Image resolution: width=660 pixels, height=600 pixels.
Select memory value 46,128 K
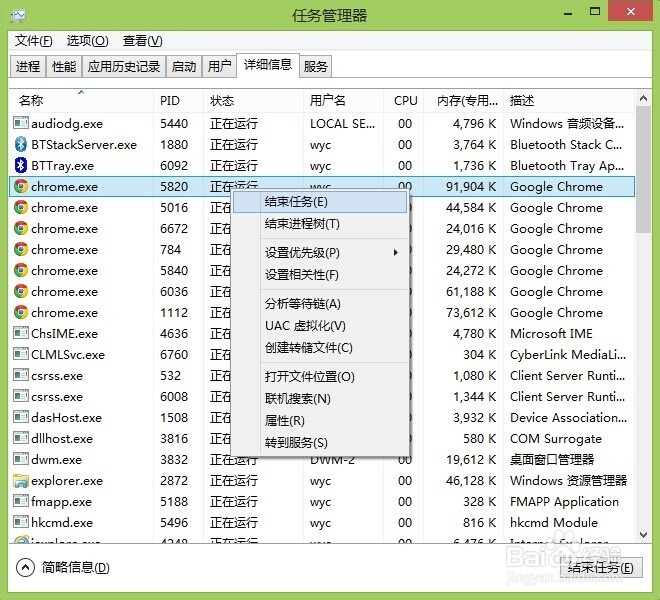[471, 480]
